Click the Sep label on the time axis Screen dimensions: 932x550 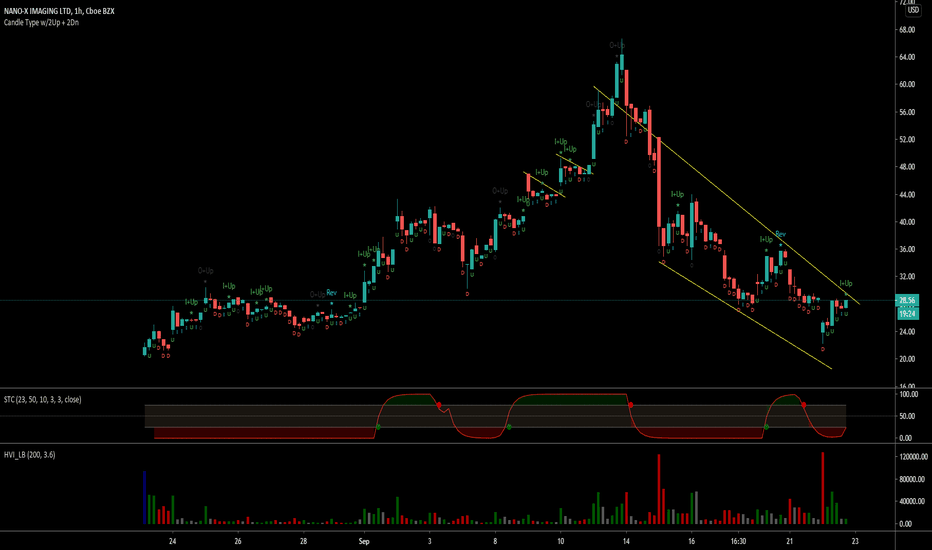364,542
